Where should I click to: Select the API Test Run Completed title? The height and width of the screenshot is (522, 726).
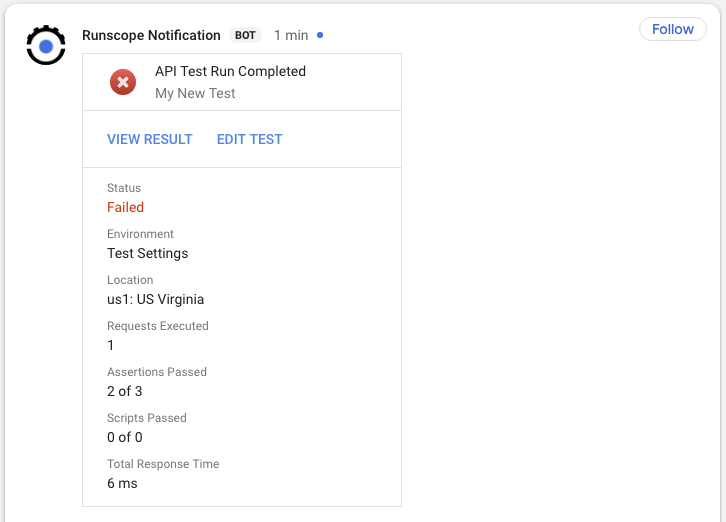click(230, 71)
